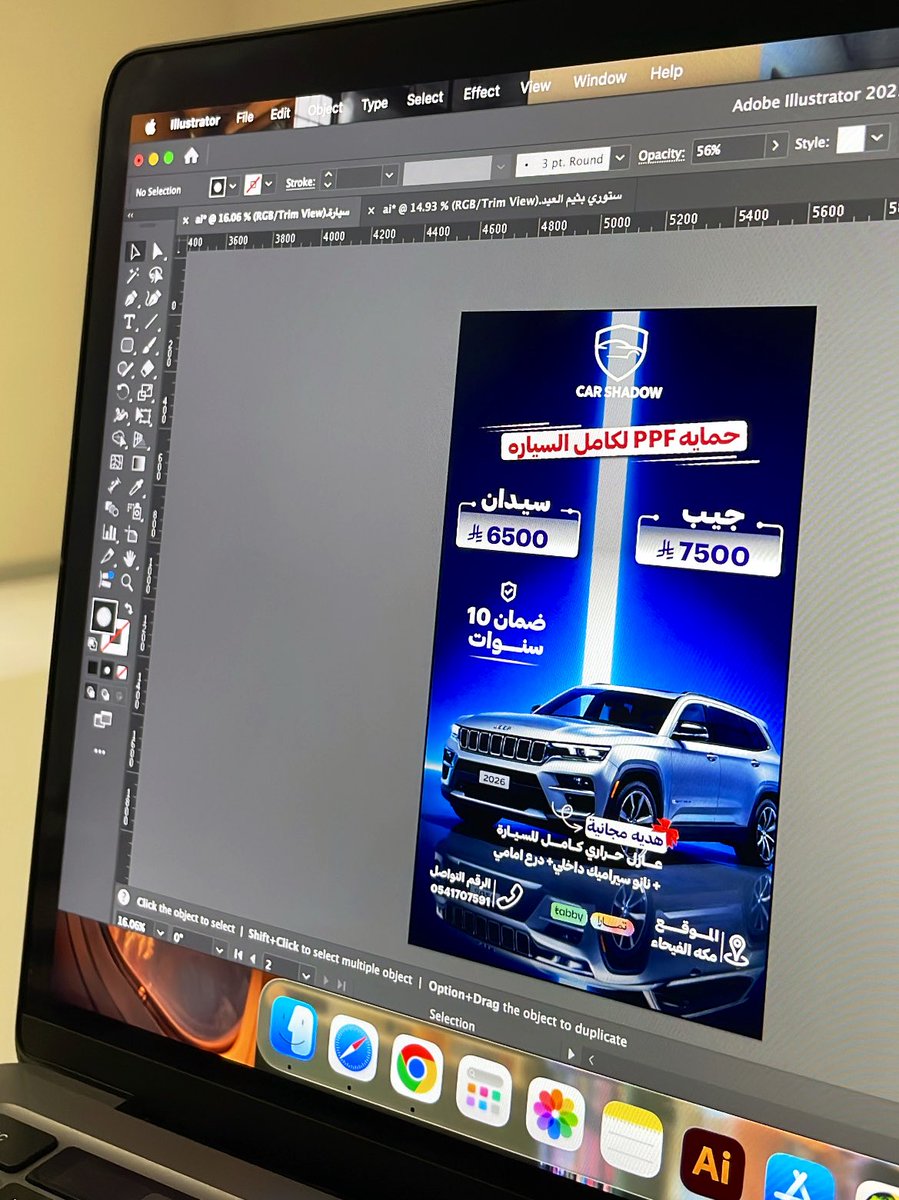This screenshot has height=1200, width=899.
Task: Select the Artboard tool
Action: pyautogui.click(x=133, y=534)
